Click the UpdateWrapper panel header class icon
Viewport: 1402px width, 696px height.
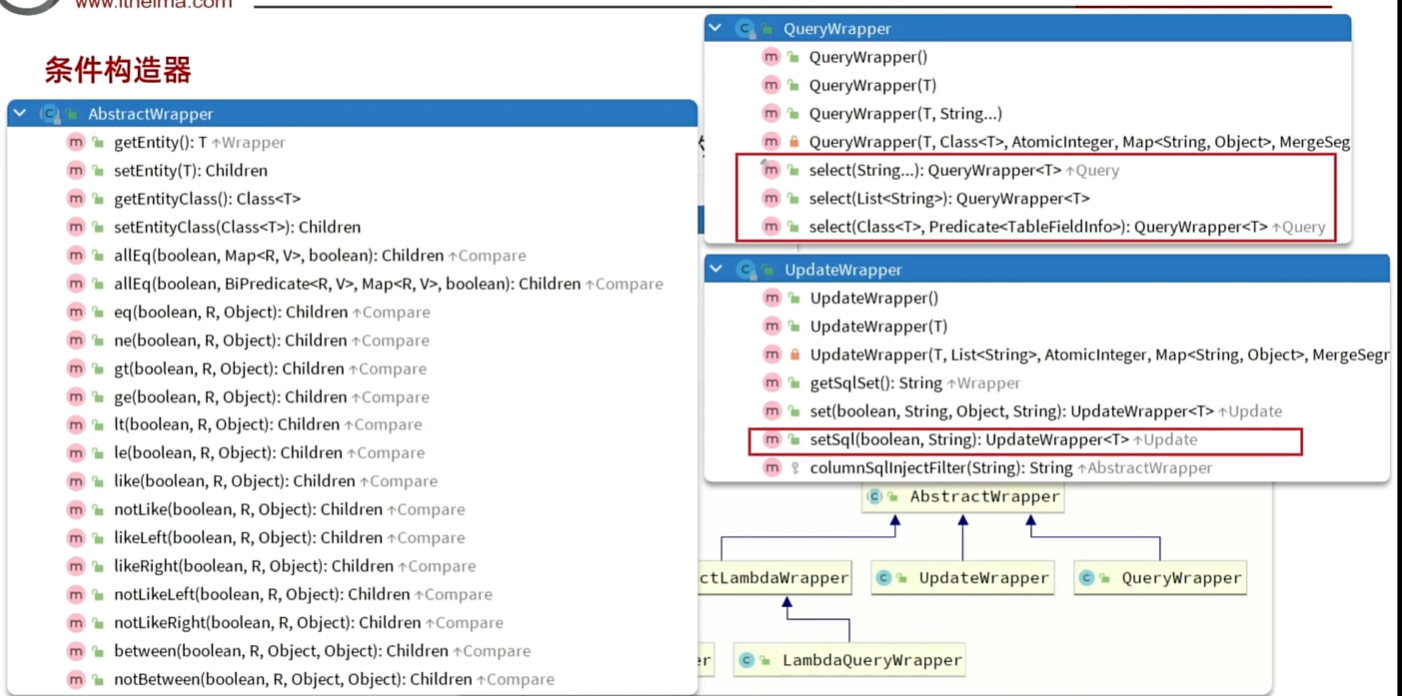[746, 269]
